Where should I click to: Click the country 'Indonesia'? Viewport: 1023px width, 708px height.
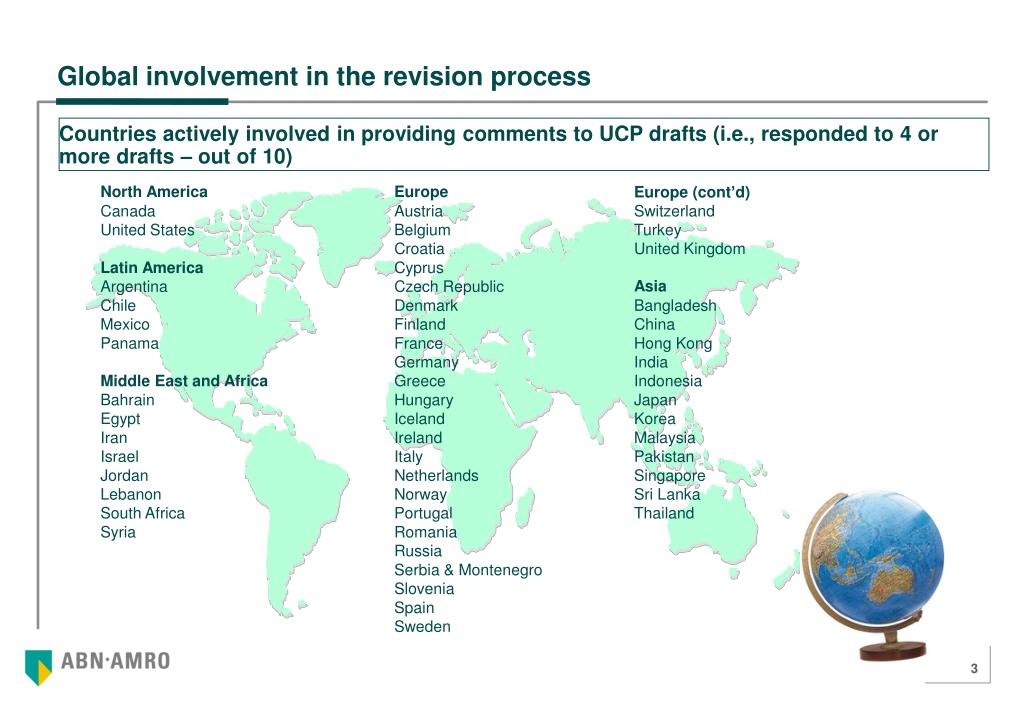[x=667, y=381]
